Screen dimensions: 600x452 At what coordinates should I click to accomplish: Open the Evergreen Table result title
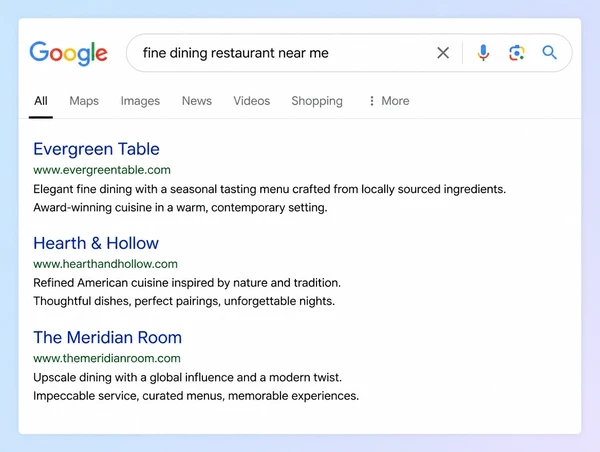coord(96,149)
